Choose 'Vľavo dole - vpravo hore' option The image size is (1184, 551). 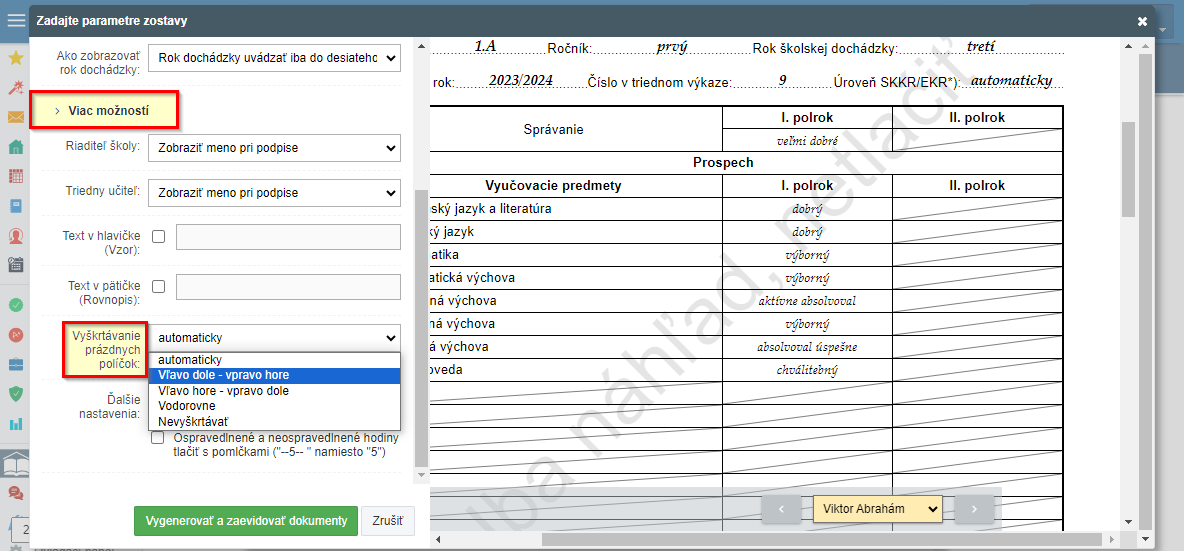[274, 375]
